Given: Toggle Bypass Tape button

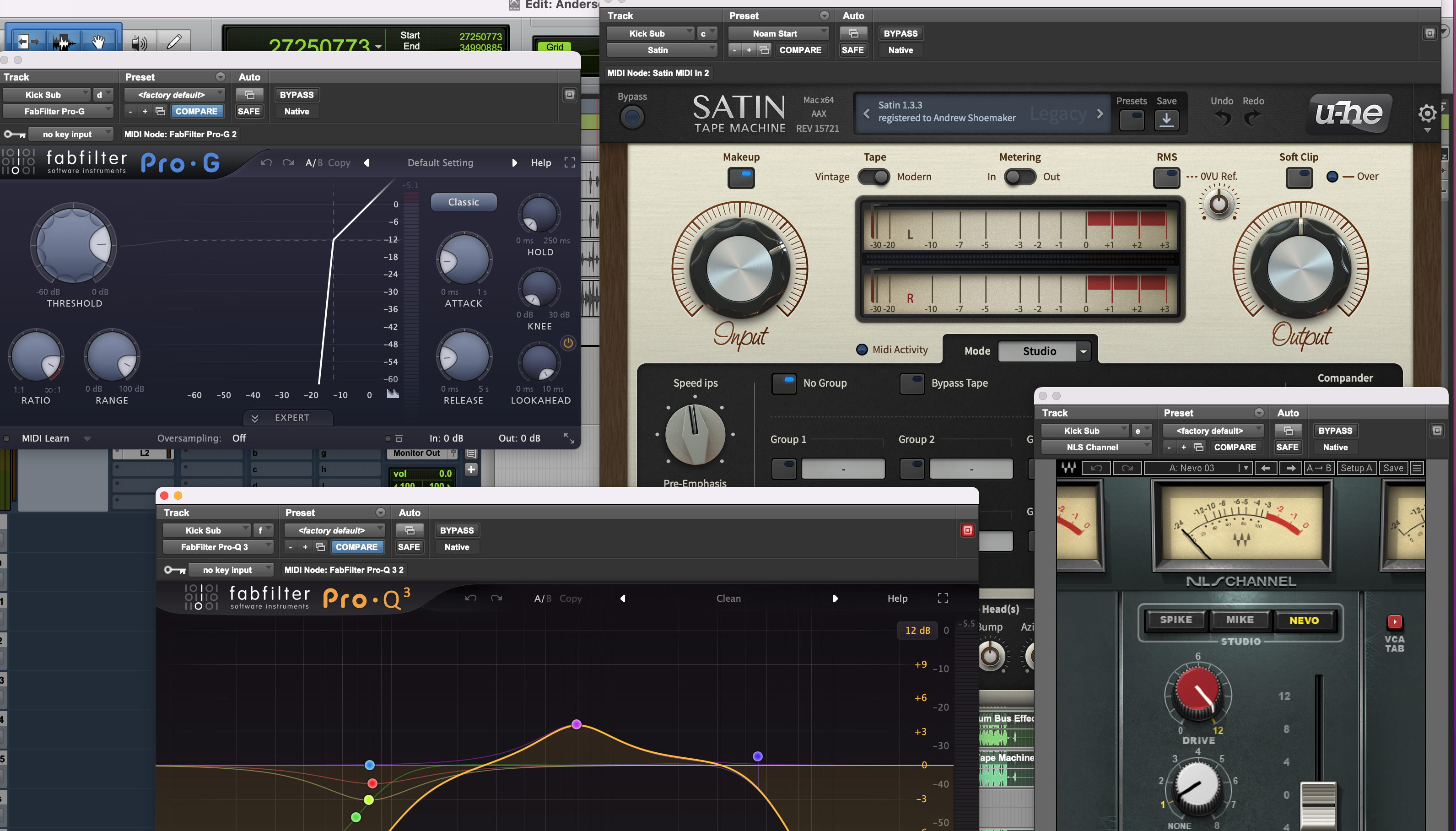Looking at the screenshot, I should 911,383.
